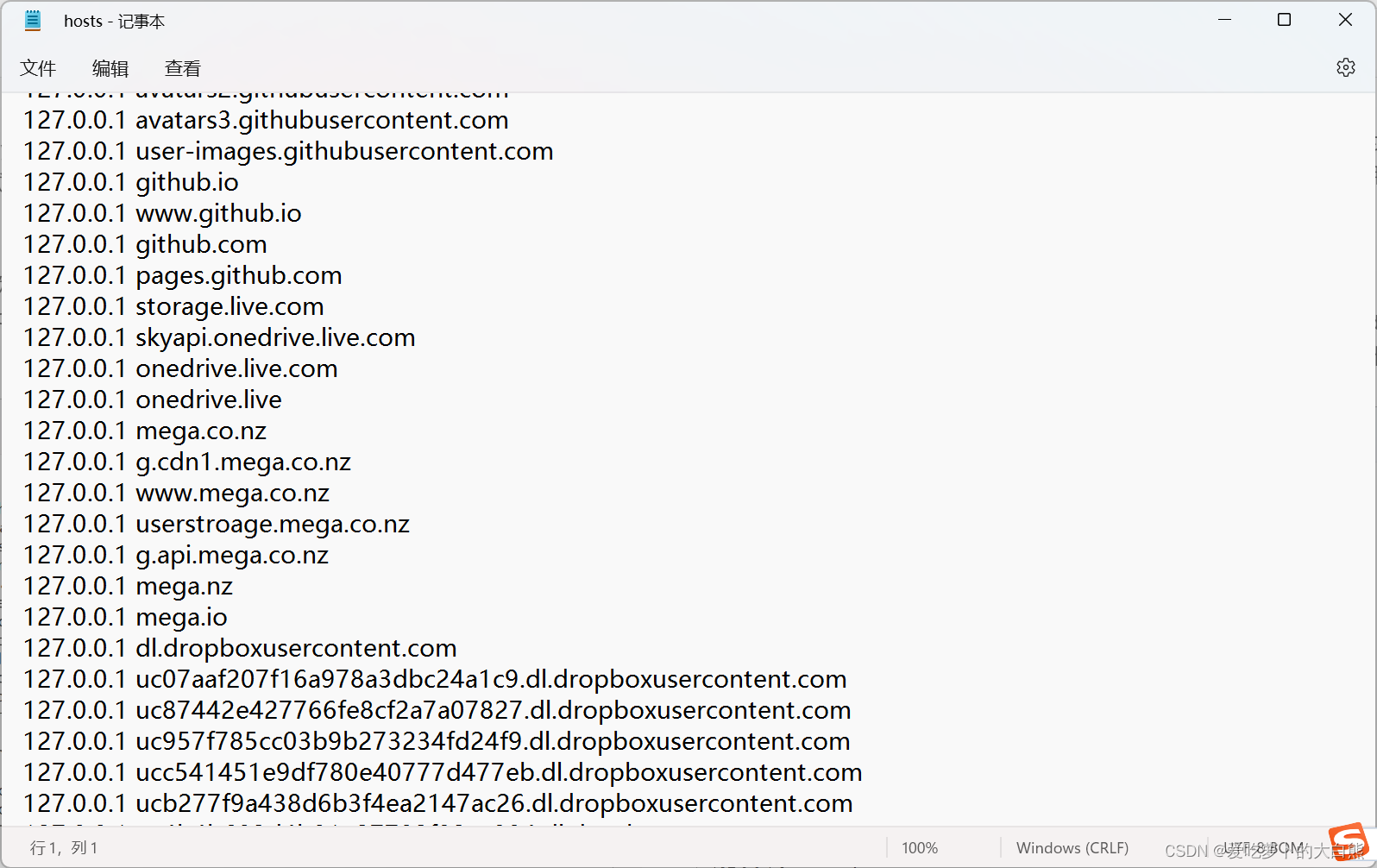Click the line starting uc07aaf207f16a978a3dbc24a1c9
This screenshot has height=868, width=1377.
pos(435,679)
